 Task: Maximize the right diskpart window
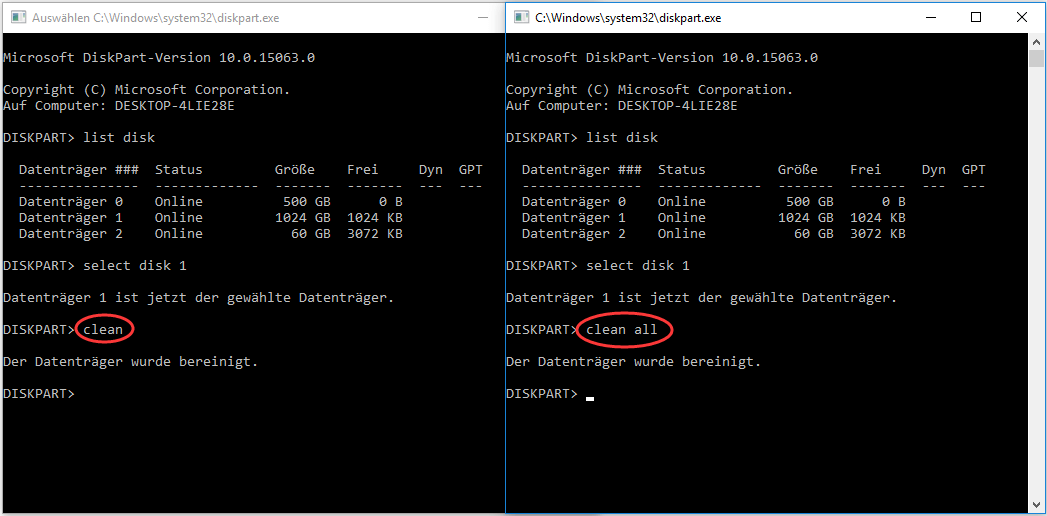977,17
